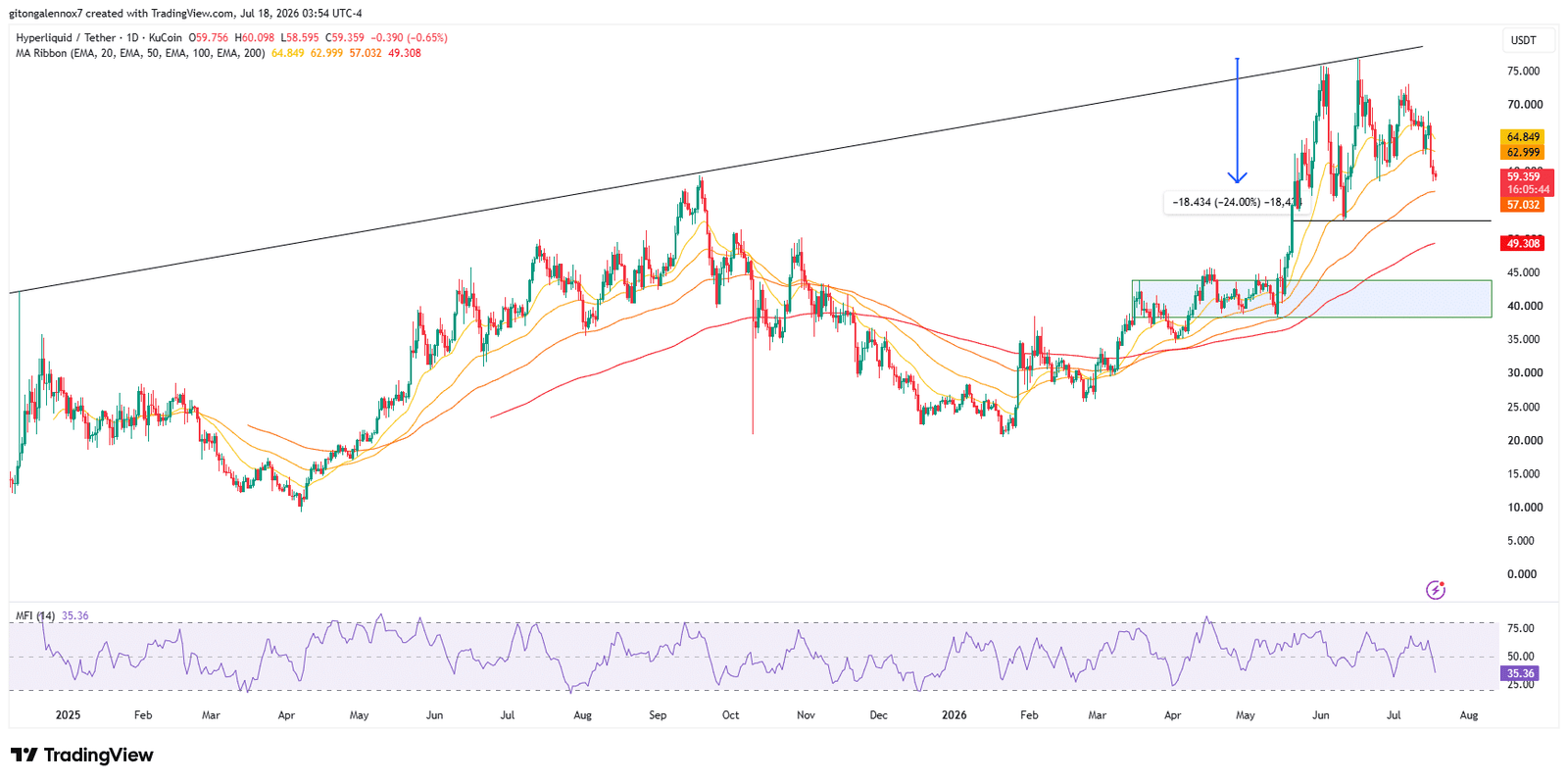The height and width of the screenshot is (782, 1568).
Task: Select the blue support zone rectangle
Action: (1311, 299)
